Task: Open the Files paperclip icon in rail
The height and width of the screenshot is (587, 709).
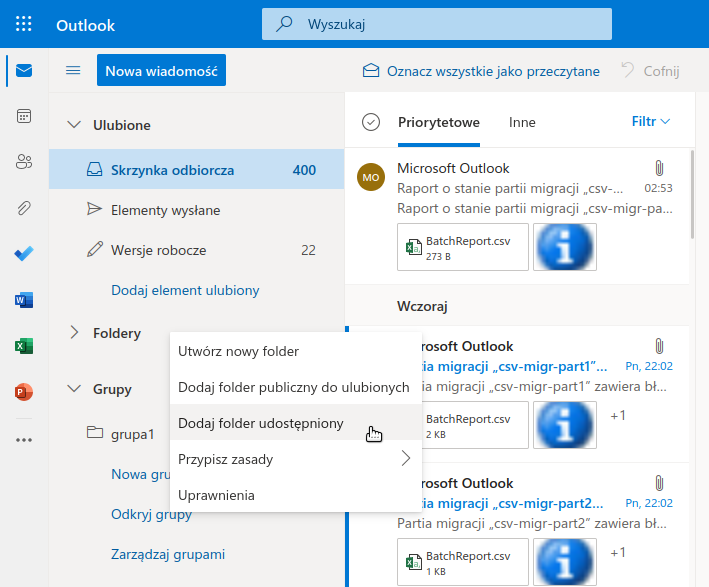Action: coord(24,207)
